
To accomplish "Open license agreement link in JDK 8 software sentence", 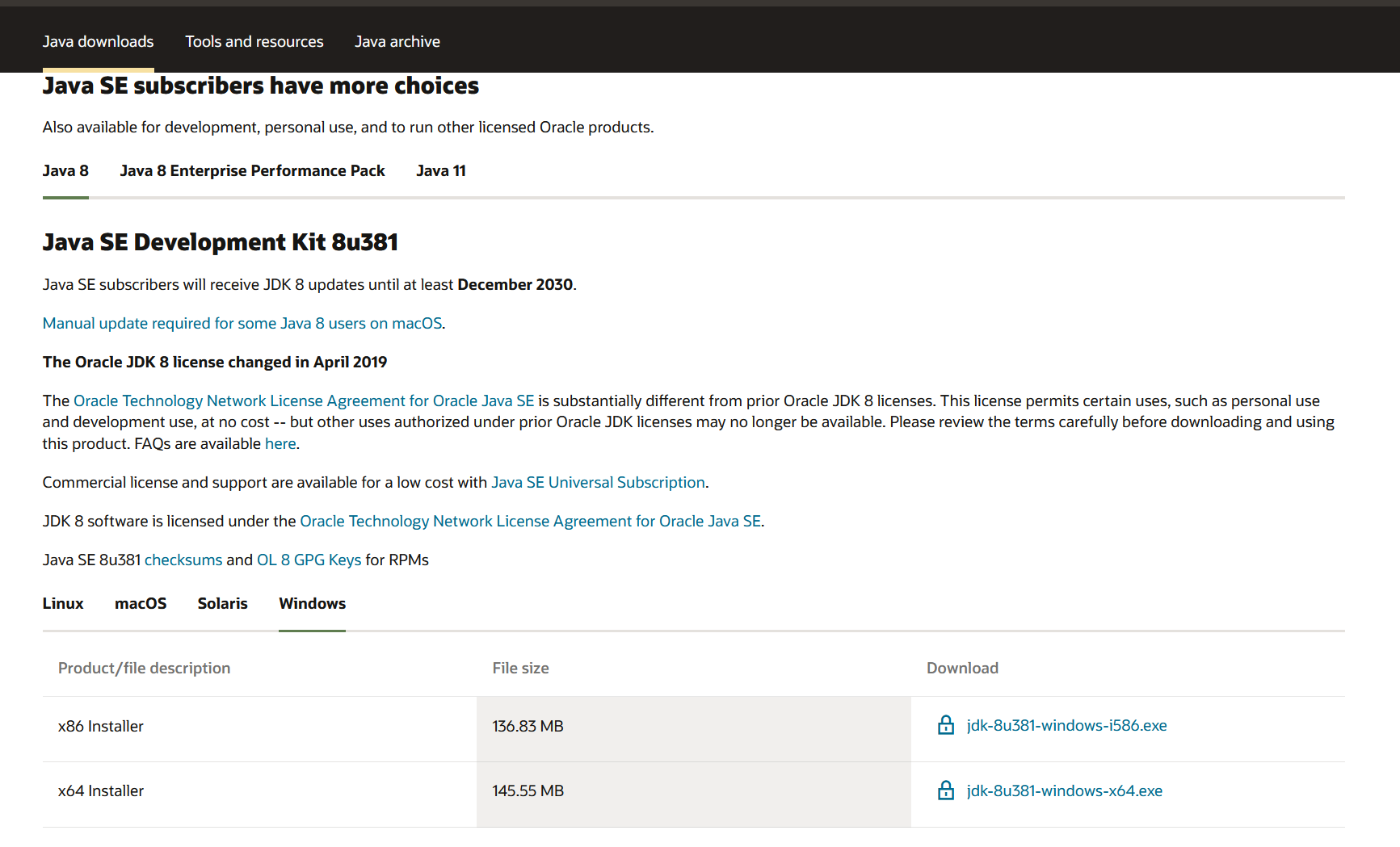I will click(x=530, y=521).
